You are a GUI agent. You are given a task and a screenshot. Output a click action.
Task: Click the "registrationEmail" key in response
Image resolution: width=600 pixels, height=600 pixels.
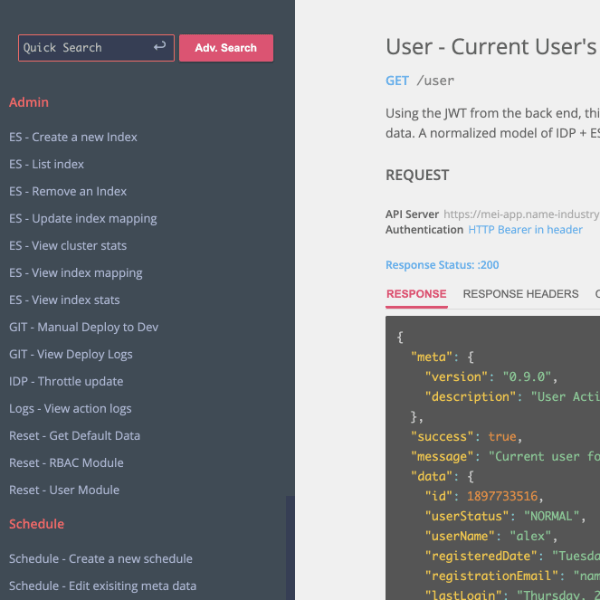pos(491,576)
